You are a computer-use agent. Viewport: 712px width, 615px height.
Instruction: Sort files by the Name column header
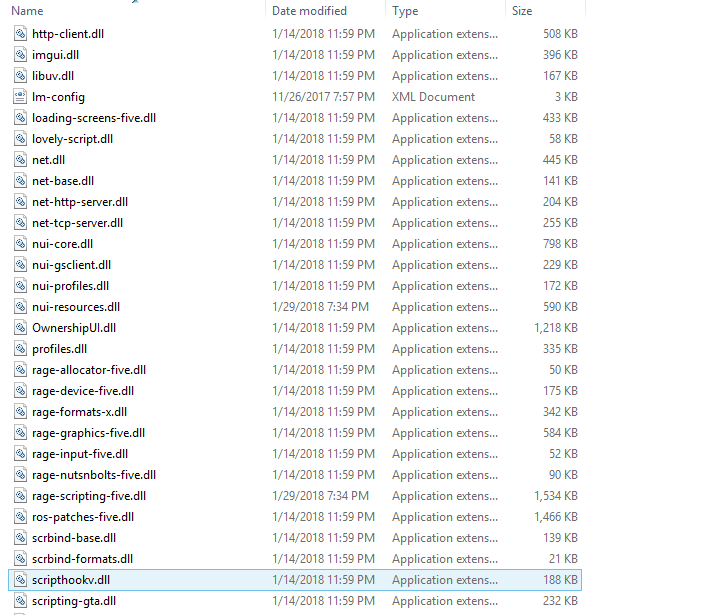coord(27,10)
